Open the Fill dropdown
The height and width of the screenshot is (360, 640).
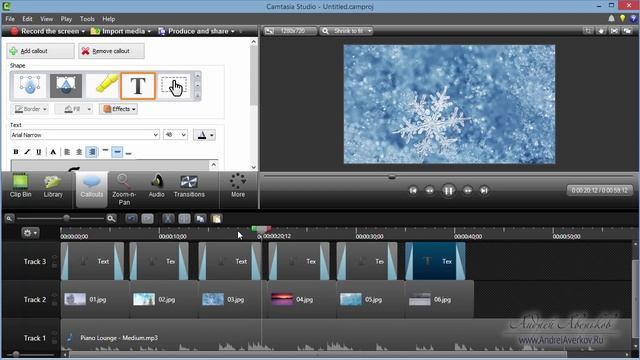click(73, 109)
